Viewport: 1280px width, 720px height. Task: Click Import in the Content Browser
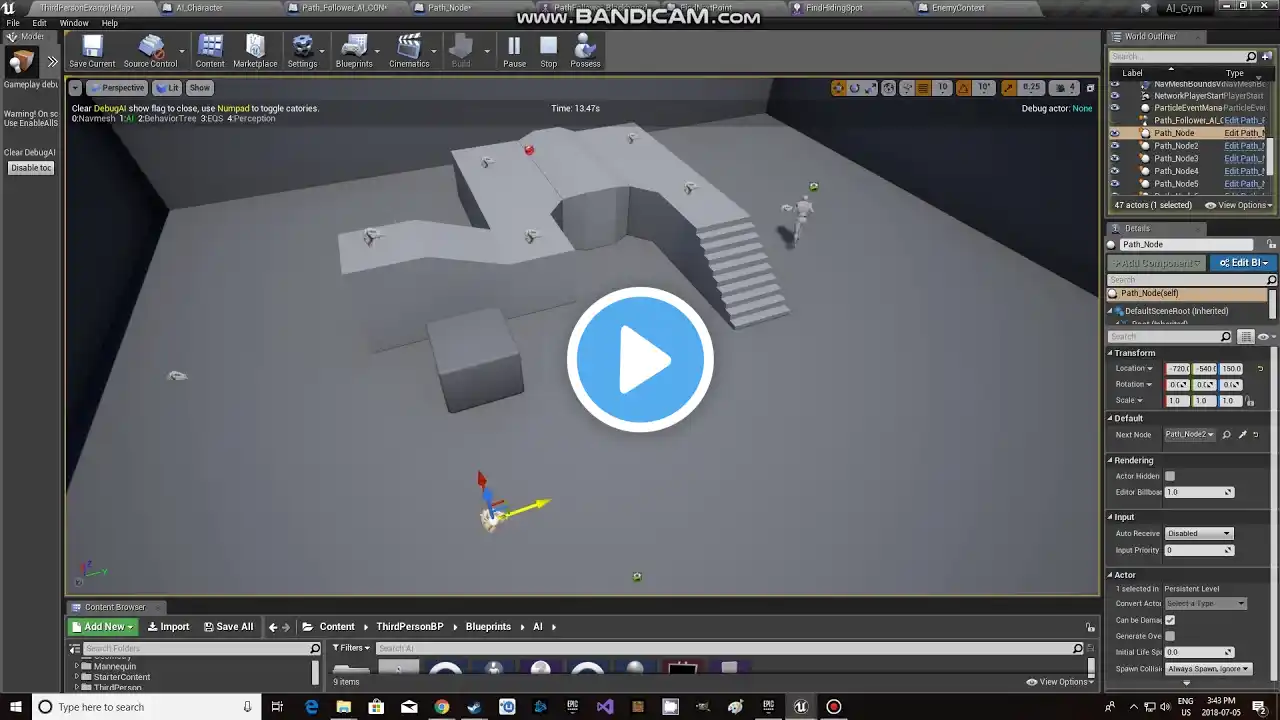tap(168, 627)
